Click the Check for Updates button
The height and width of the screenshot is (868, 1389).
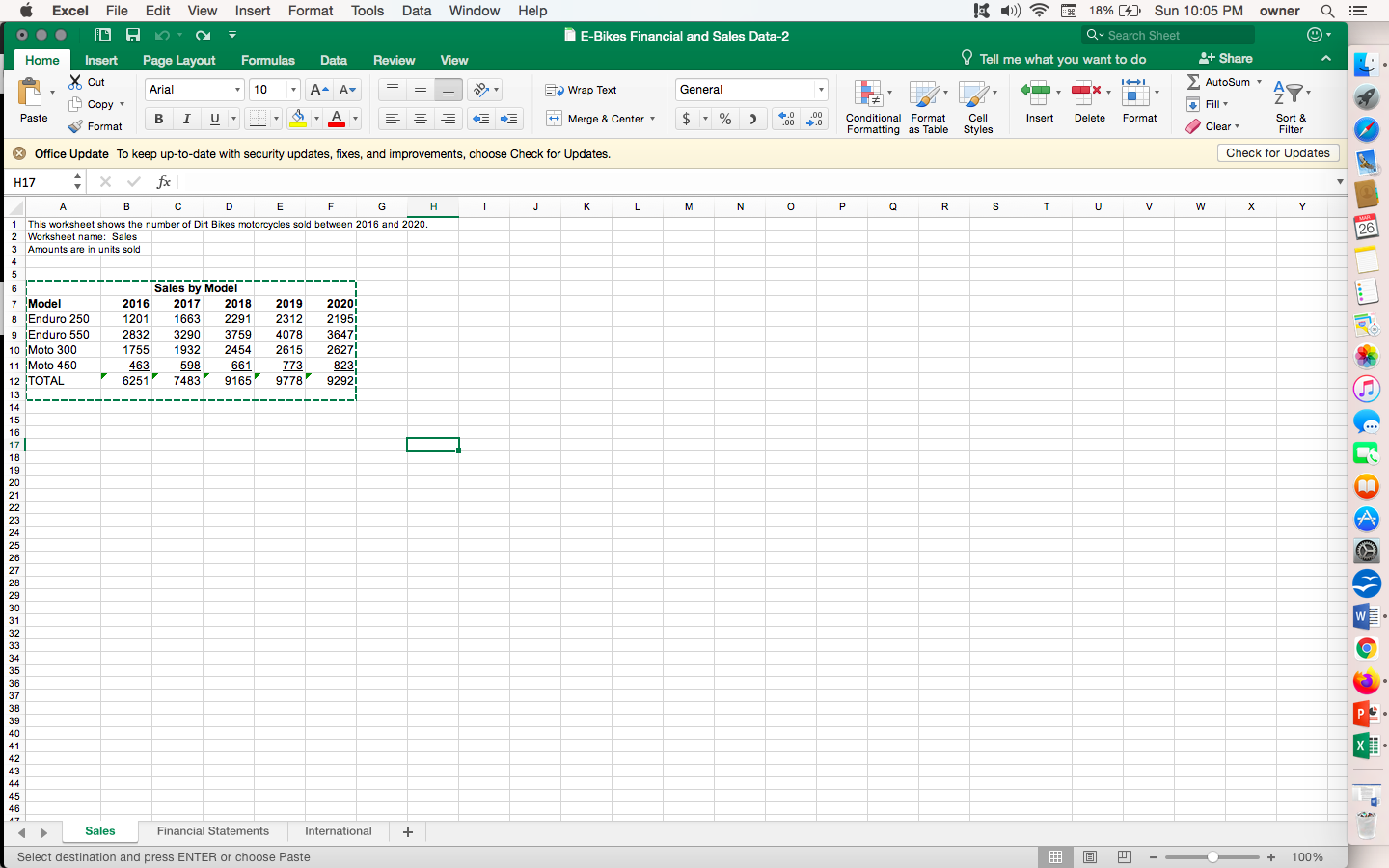click(x=1277, y=152)
